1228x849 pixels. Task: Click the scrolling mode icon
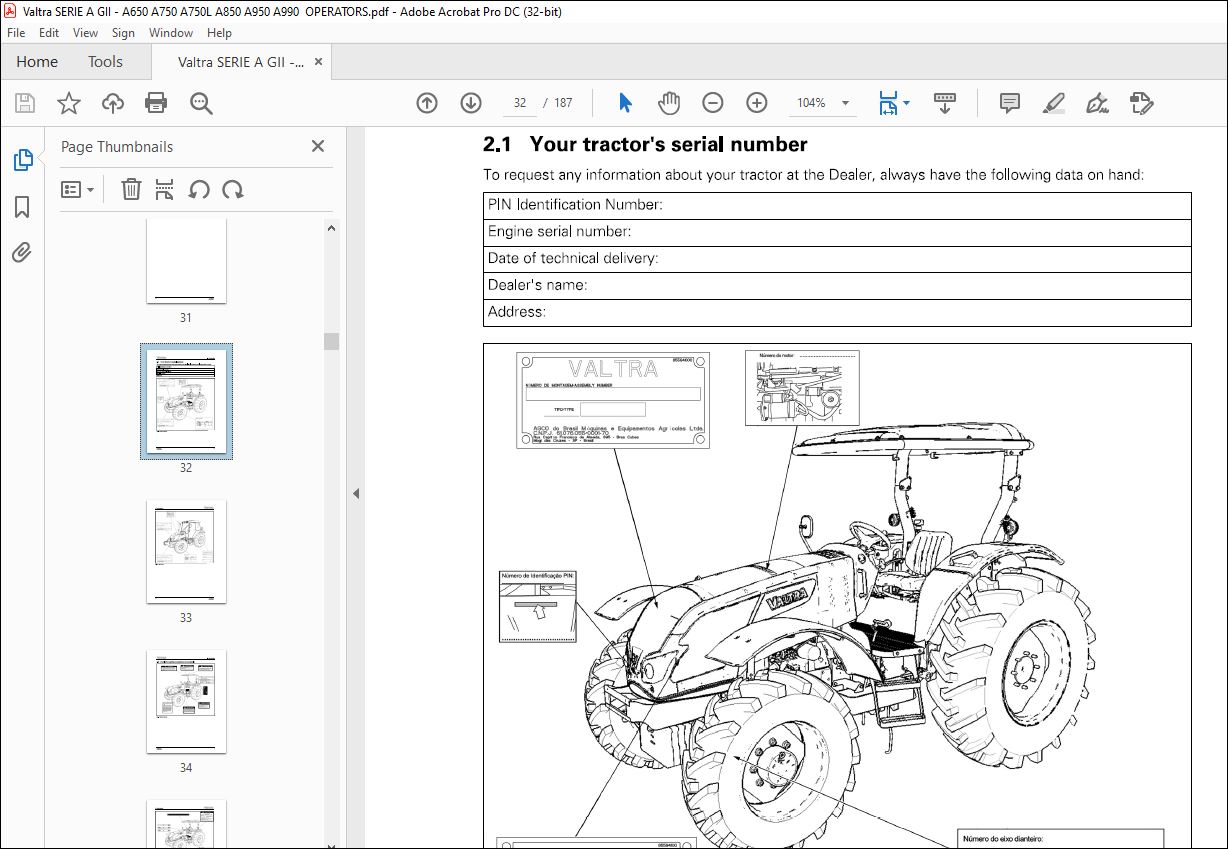coord(945,103)
